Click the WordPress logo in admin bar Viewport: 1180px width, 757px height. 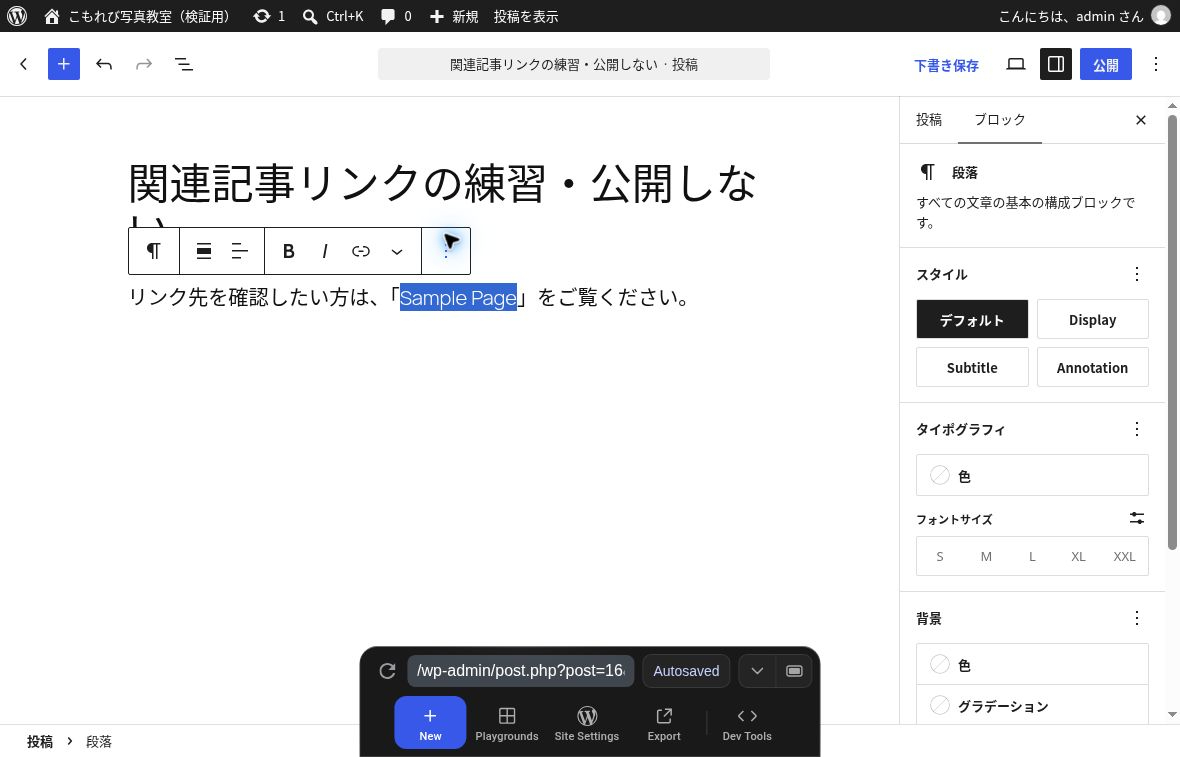pyautogui.click(x=17, y=16)
